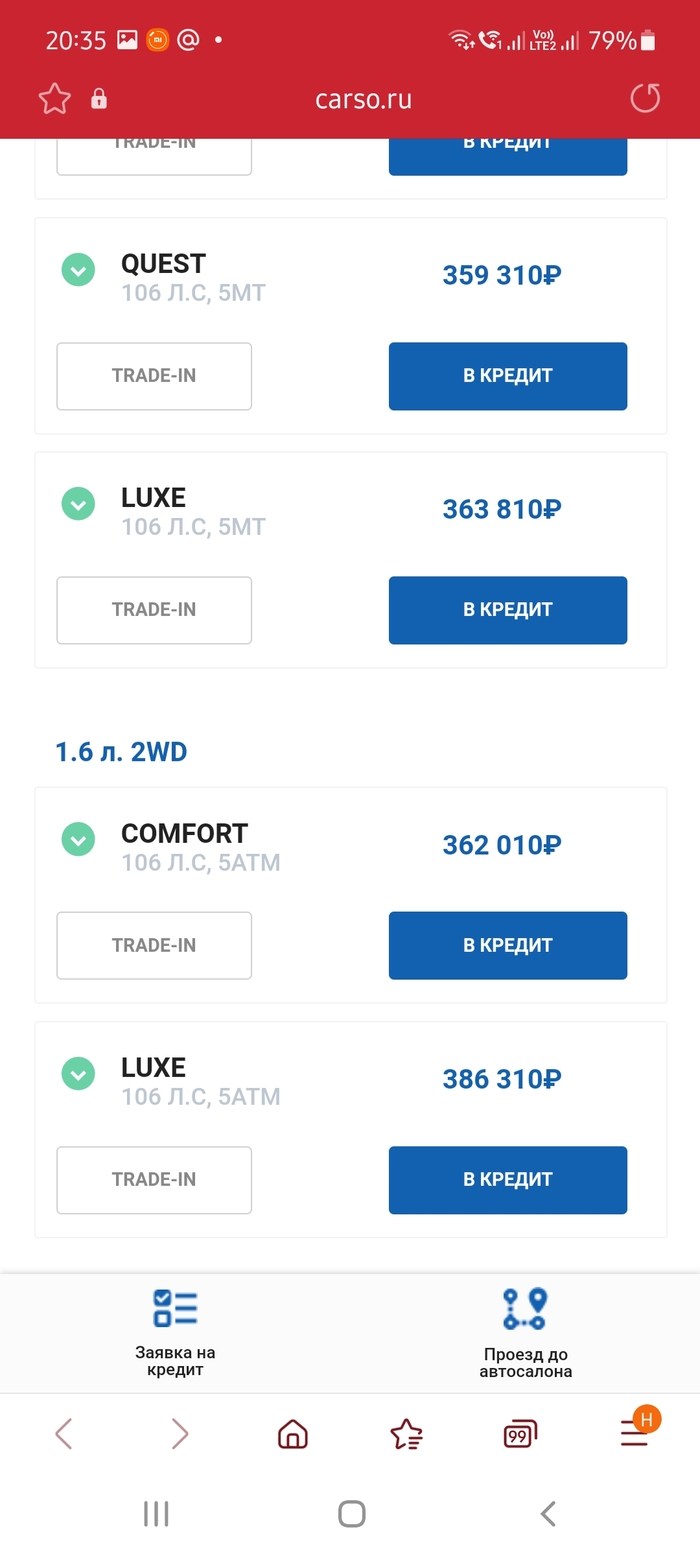The height and width of the screenshot is (1556, 700).
Task: Tap the padlock site security icon
Action: tap(99, 99)
